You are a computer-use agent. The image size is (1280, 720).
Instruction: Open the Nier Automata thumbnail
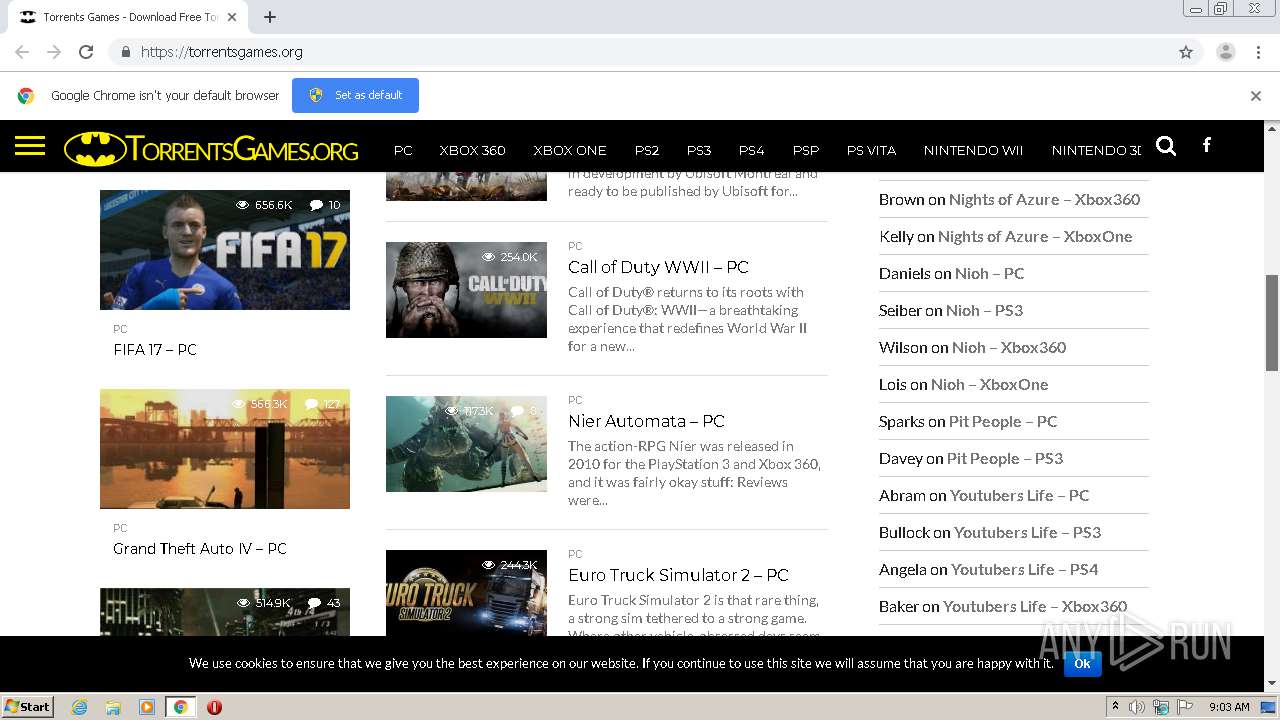(x=466, y=444)
